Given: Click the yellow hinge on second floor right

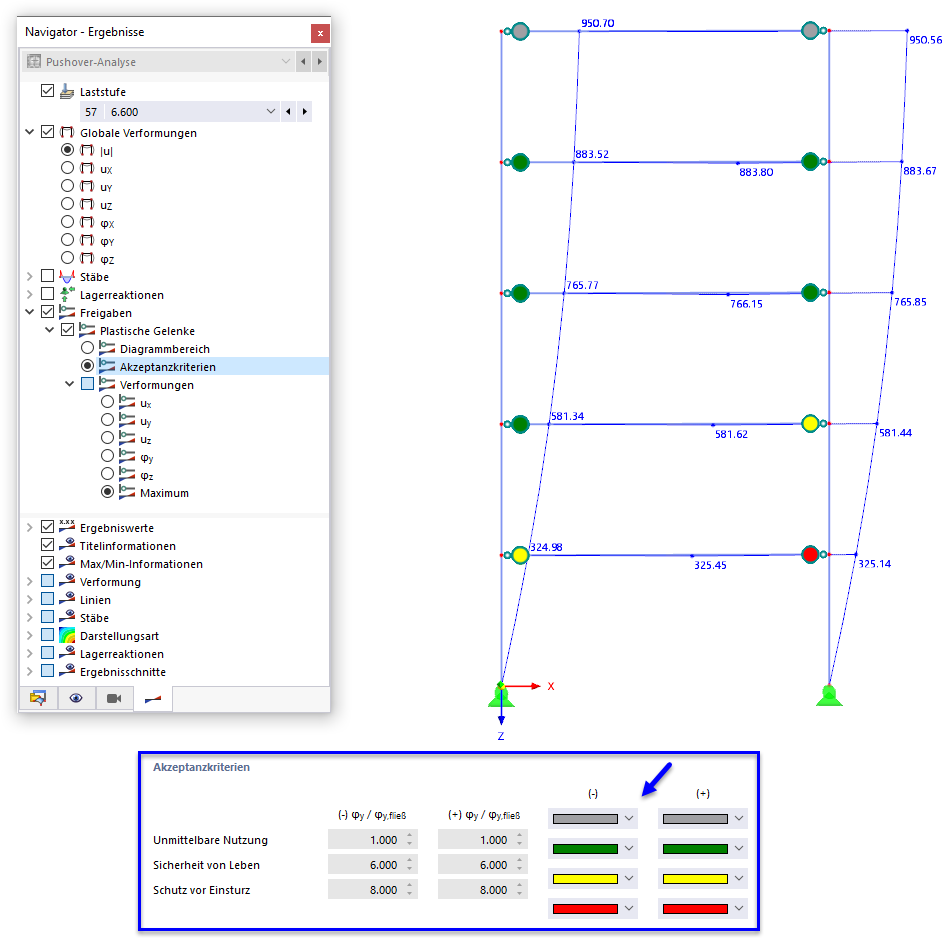Looking at the screenshot, I should 810,424.
